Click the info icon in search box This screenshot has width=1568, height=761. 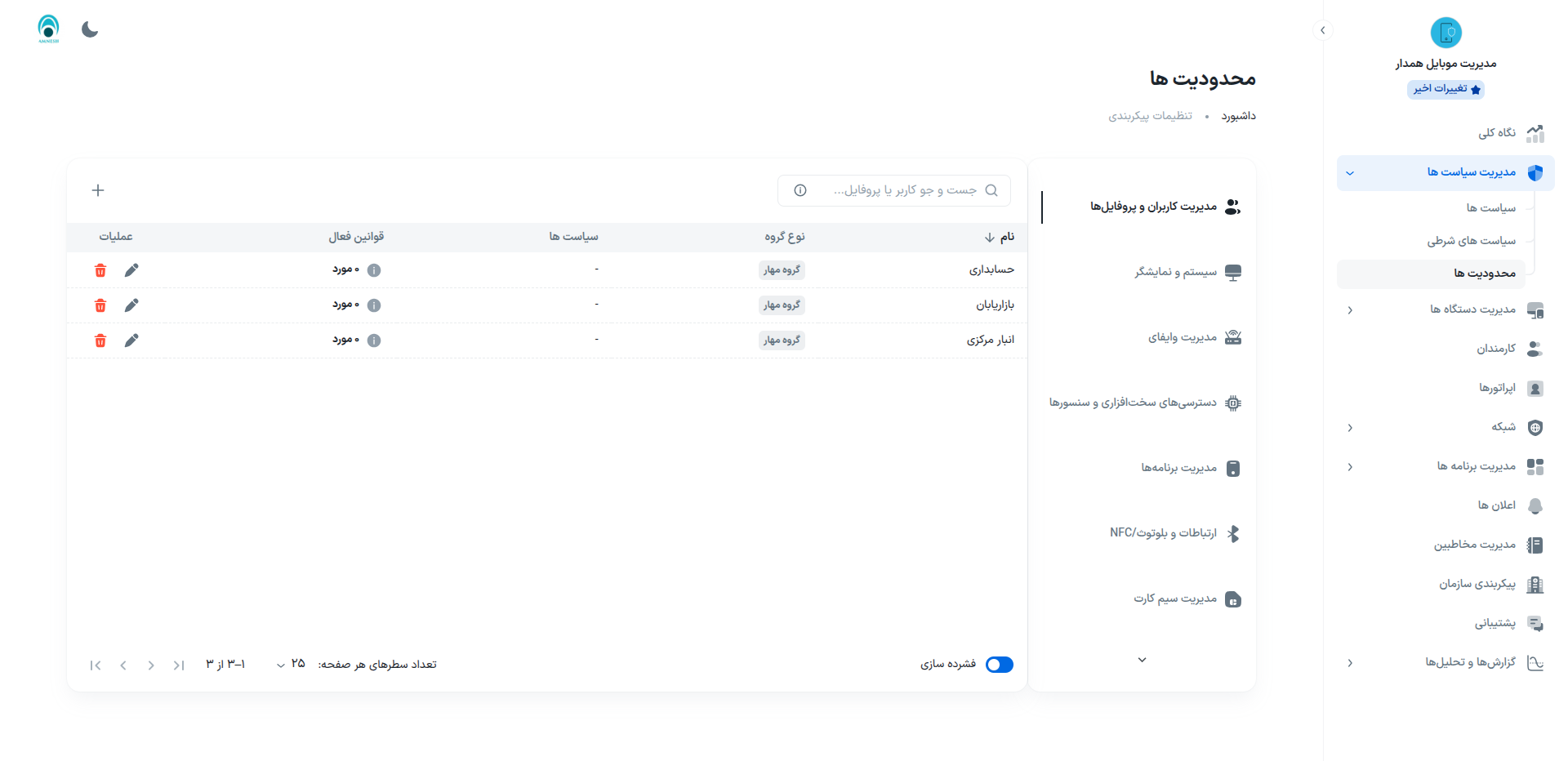(x=800, y=190)
